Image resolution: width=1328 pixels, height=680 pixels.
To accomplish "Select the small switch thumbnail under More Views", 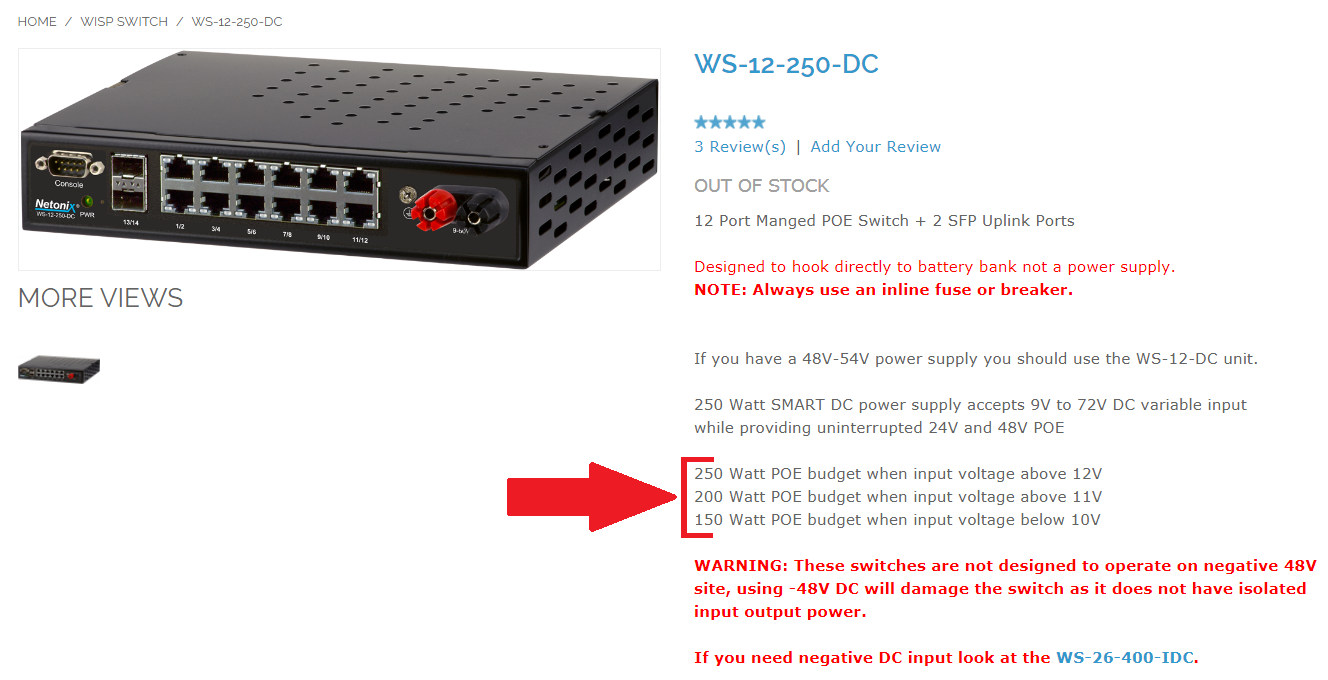I will tap(59, 369).
